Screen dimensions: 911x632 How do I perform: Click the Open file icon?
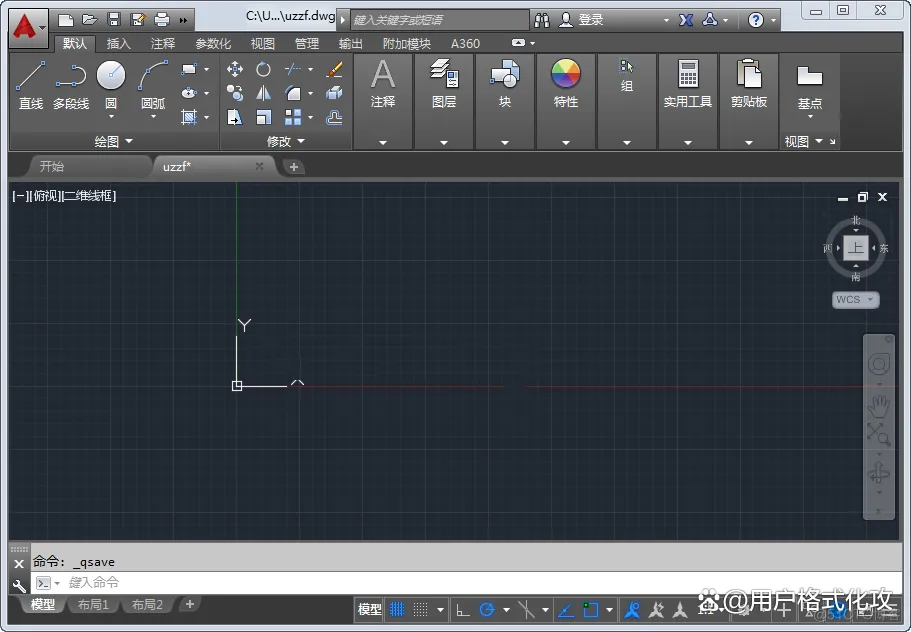[x=89, y=20]
